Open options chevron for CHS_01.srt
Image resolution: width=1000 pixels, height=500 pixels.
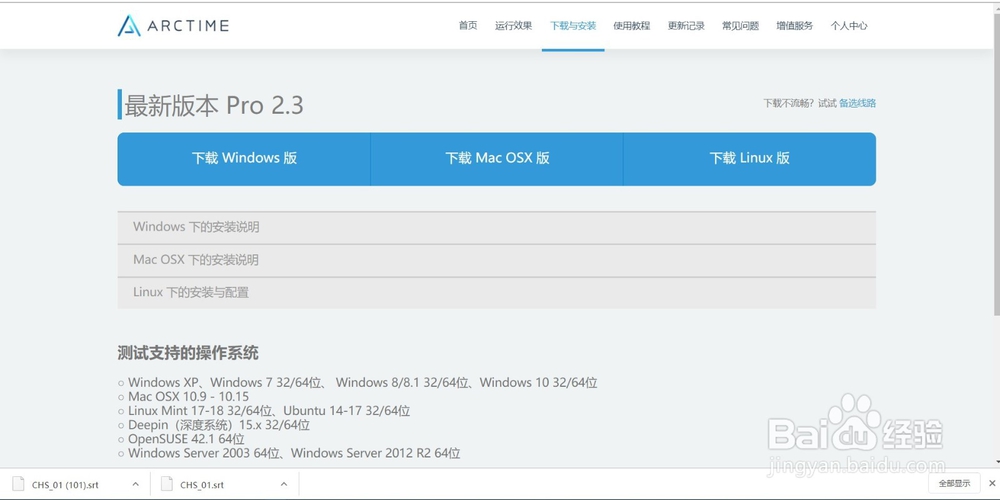coord(284,484)
